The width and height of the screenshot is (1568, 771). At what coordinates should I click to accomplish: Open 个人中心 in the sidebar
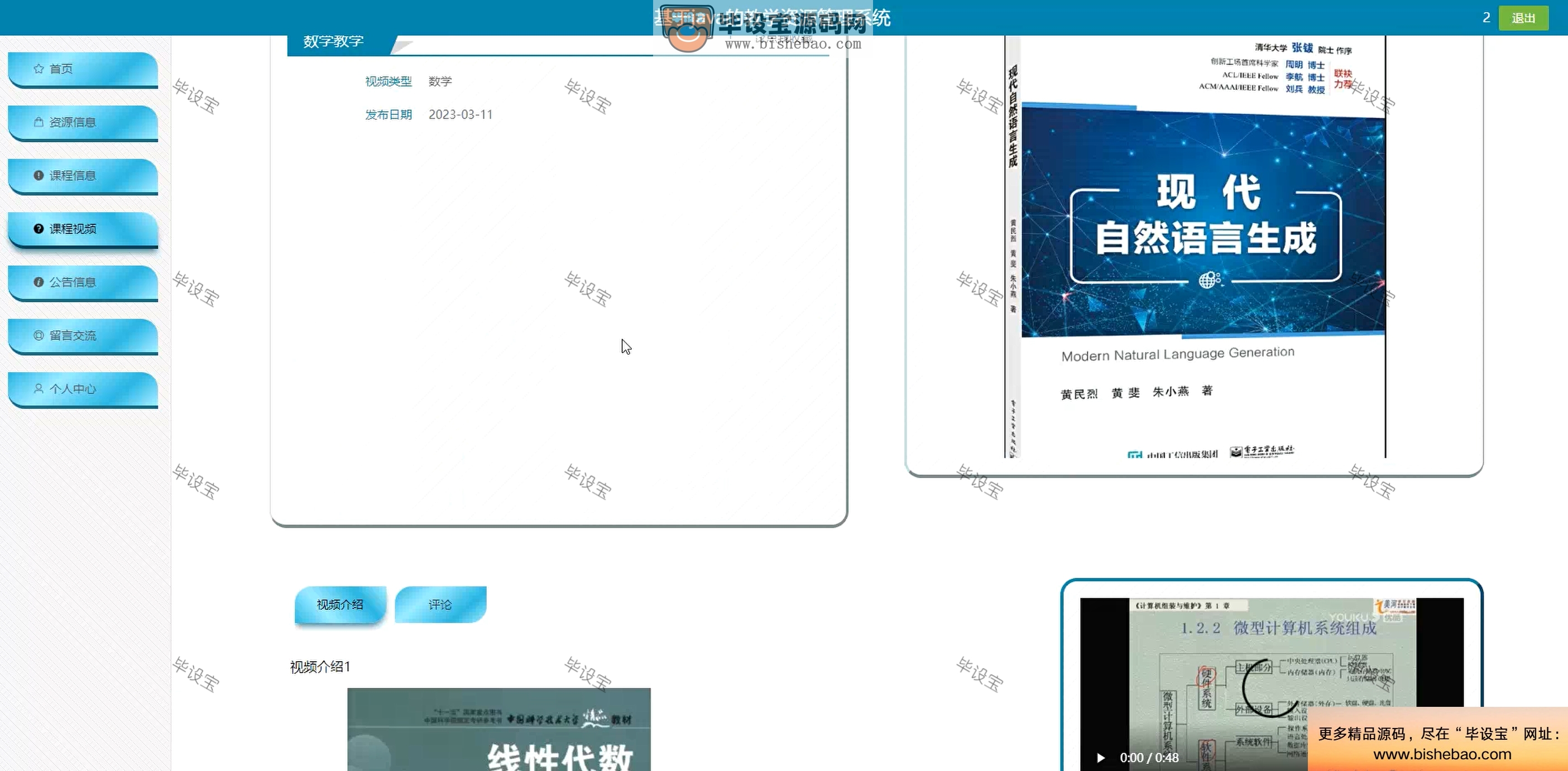point(83,389)
